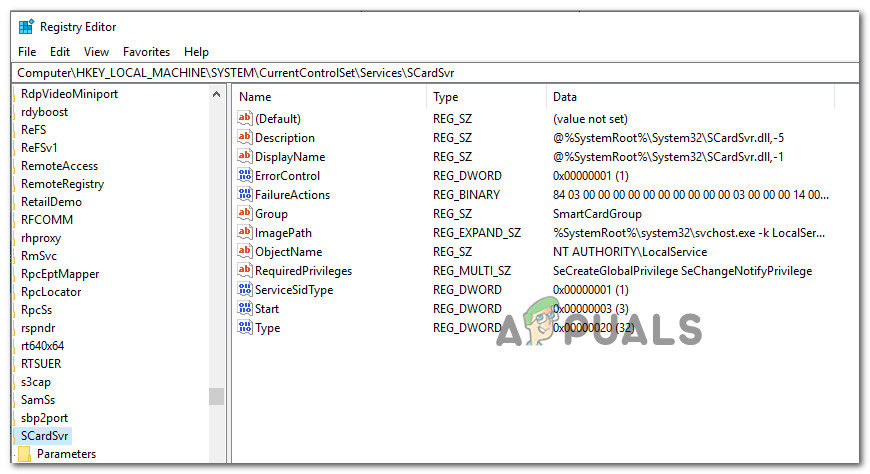Select the RetailDemo key

click(x=51, y=202)
